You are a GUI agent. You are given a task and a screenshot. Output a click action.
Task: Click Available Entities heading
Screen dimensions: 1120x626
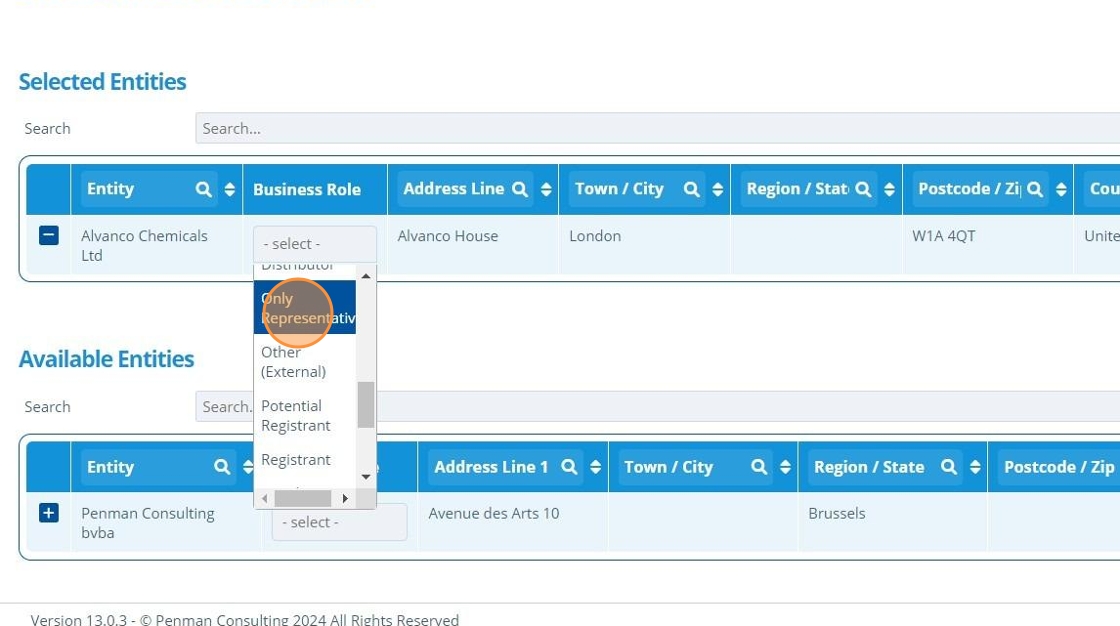106,359
